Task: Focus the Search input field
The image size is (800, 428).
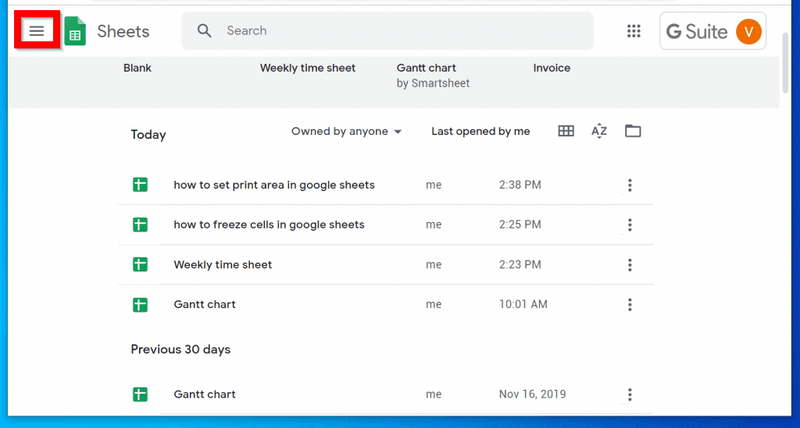Action: pos(388,31)
